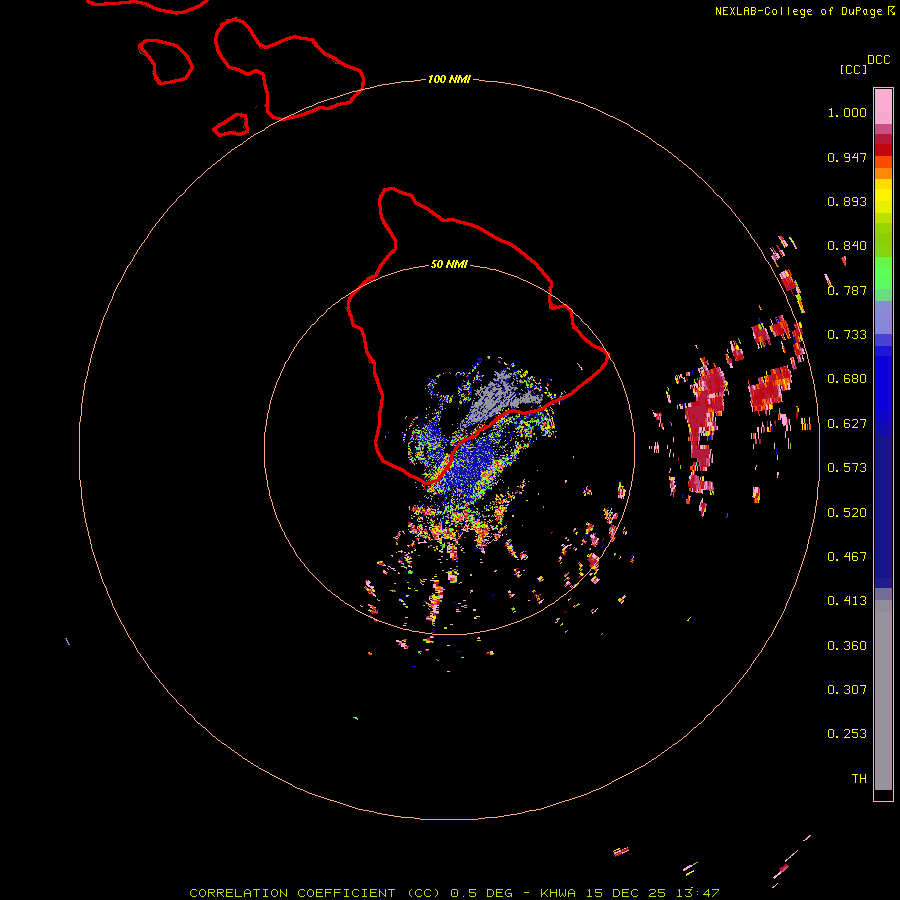Click the 0.893 scale value
900x900 pixels.
(847, 201)
